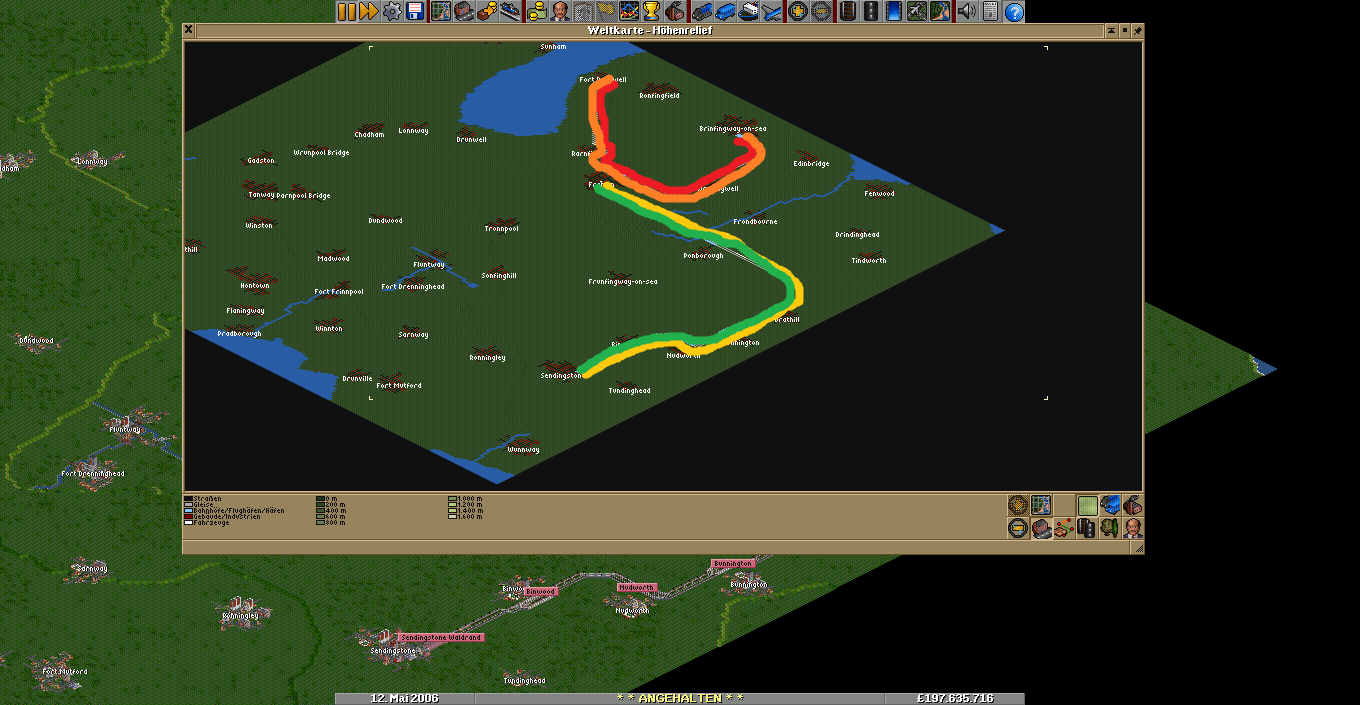1360x705 pixels.
Task: Show transport routes on the small map
Action: 1087,527
